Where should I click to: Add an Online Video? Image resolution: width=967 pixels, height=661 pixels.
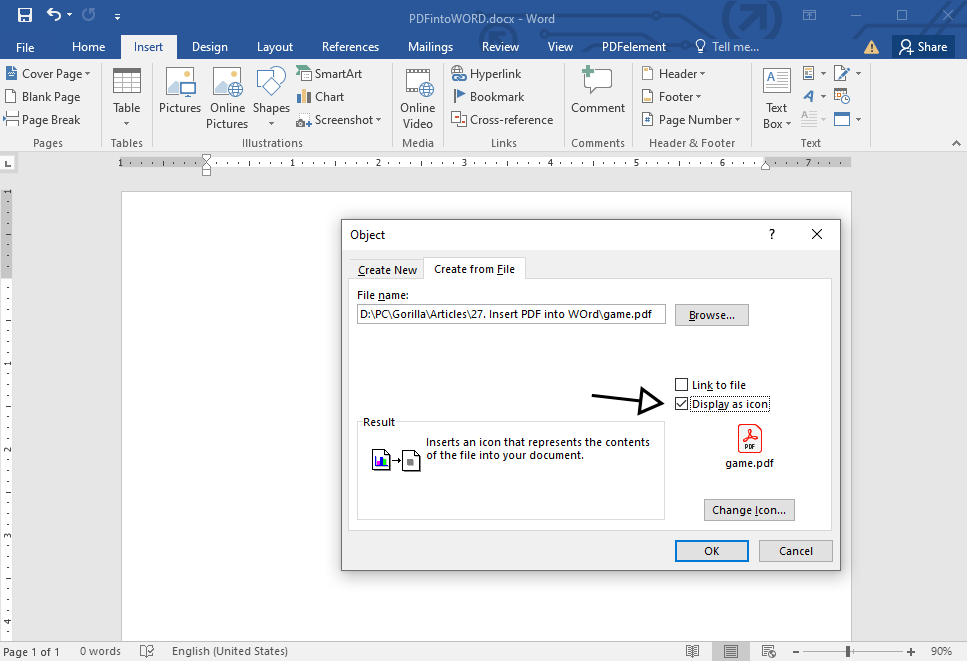417,97
